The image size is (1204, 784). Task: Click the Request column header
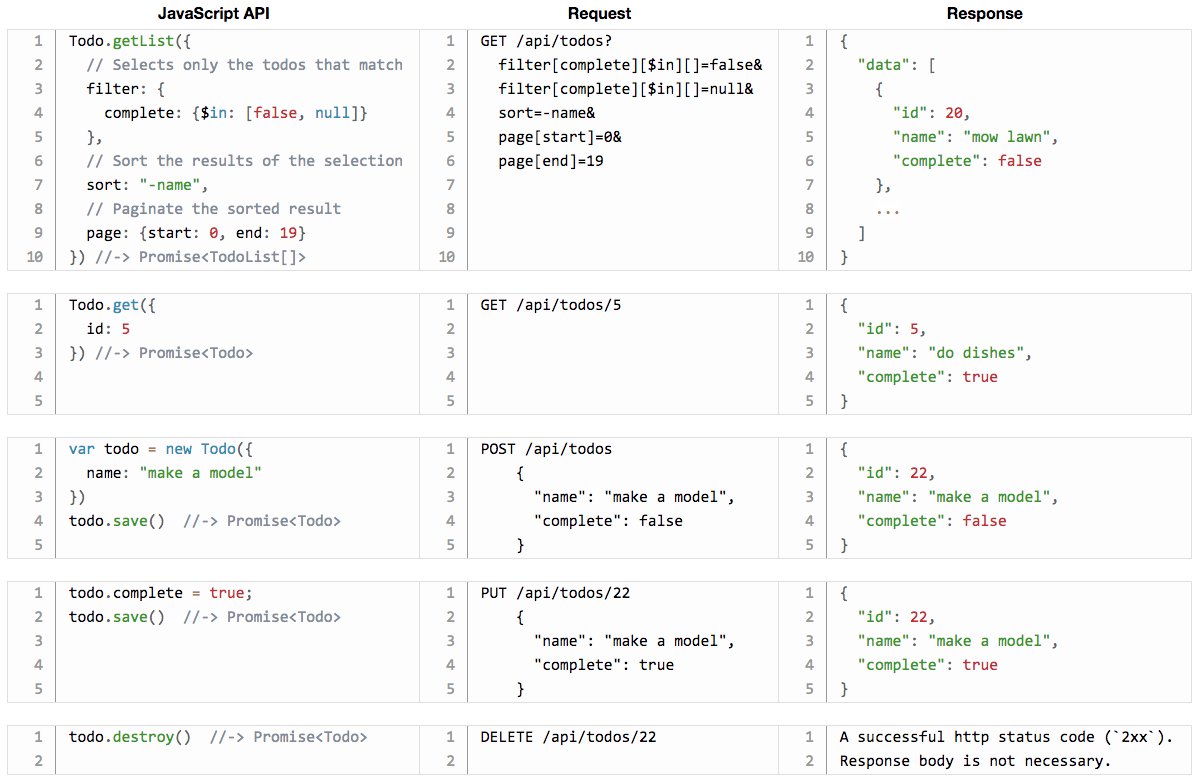pyautogui.click(x=599, y=14)
